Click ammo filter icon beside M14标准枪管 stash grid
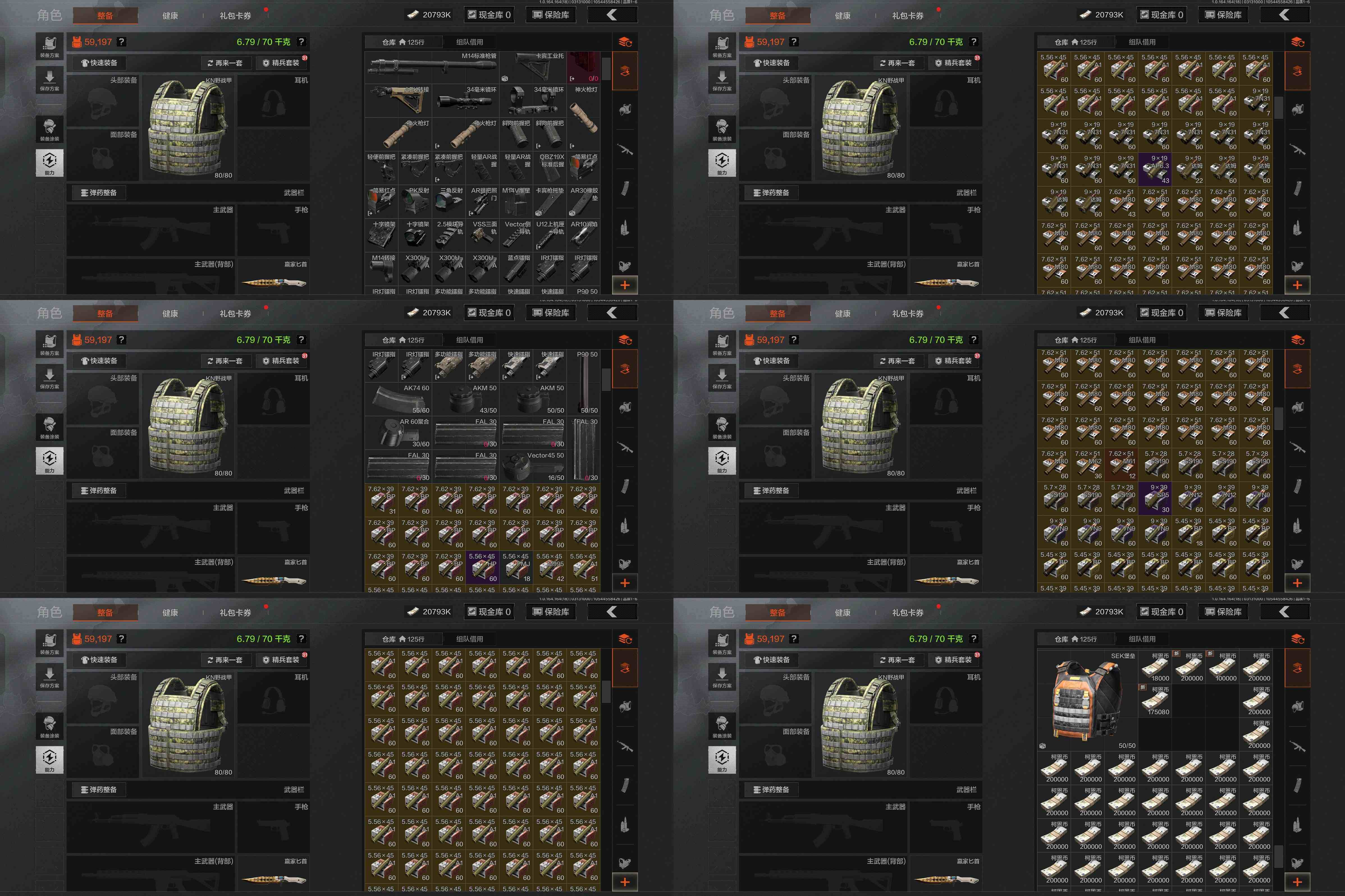Screen dimensions: 1345x896 (x=625, y=228)
